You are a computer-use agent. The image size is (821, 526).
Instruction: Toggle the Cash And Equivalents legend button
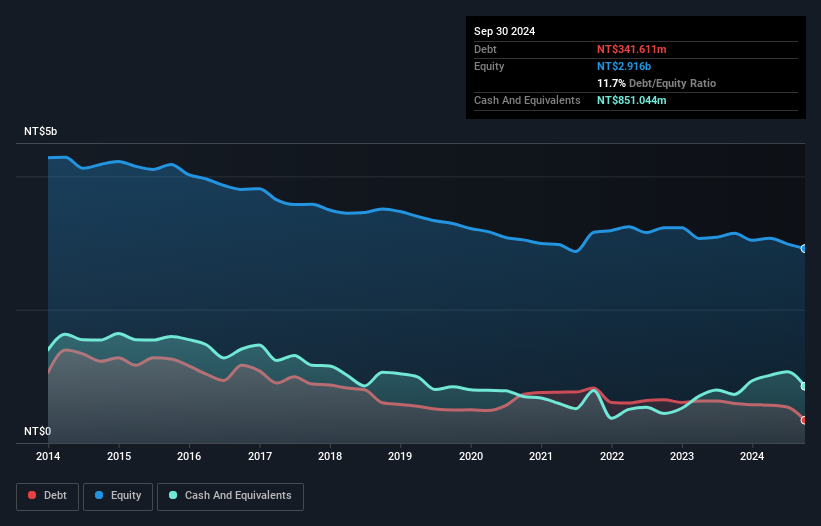tap(230, 496)
